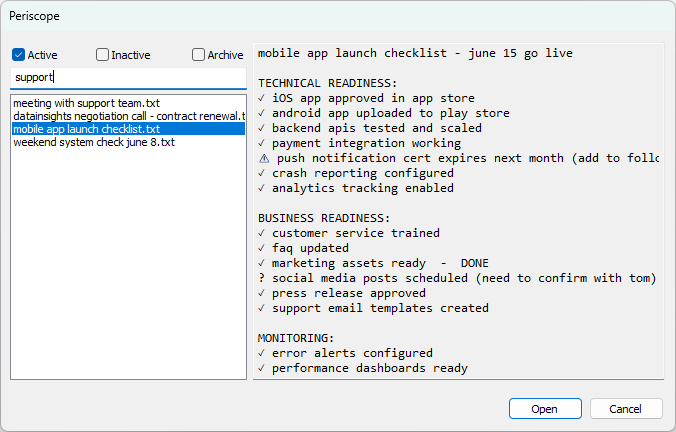Select 'meeting with support team.txt'
Viewport: 676px width, 432px height.
click(x=87, y=103)
